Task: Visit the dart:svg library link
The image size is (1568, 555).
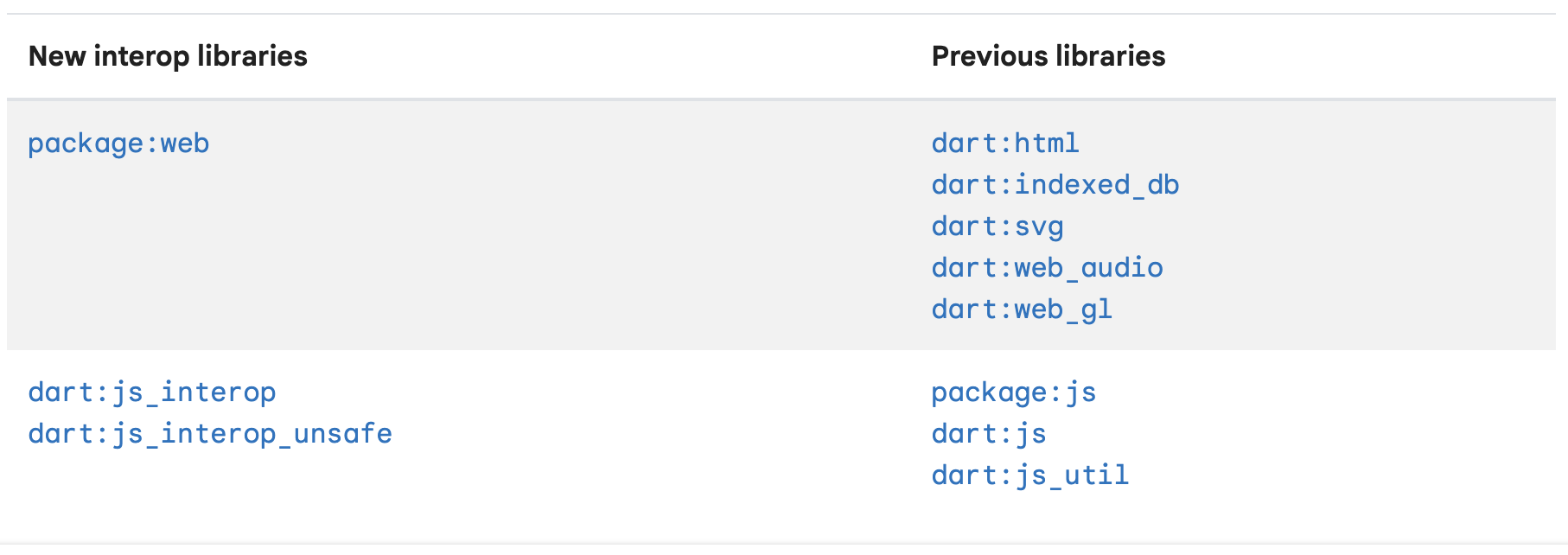Action: (998, 226)
